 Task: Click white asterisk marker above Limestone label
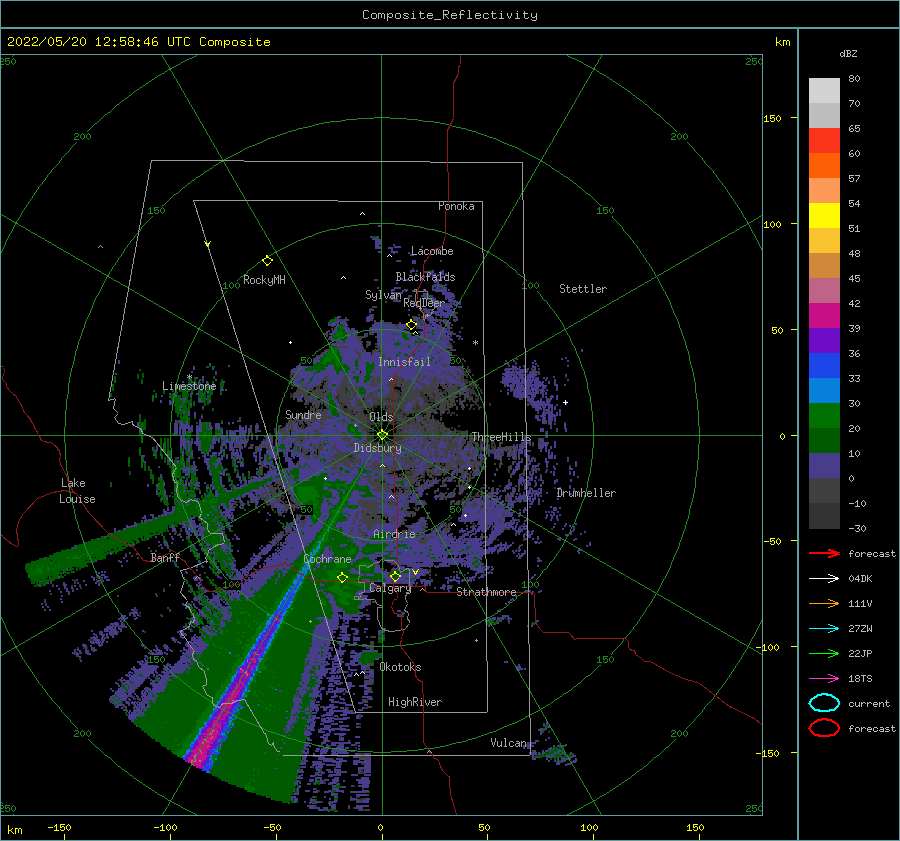coord(189,377)
